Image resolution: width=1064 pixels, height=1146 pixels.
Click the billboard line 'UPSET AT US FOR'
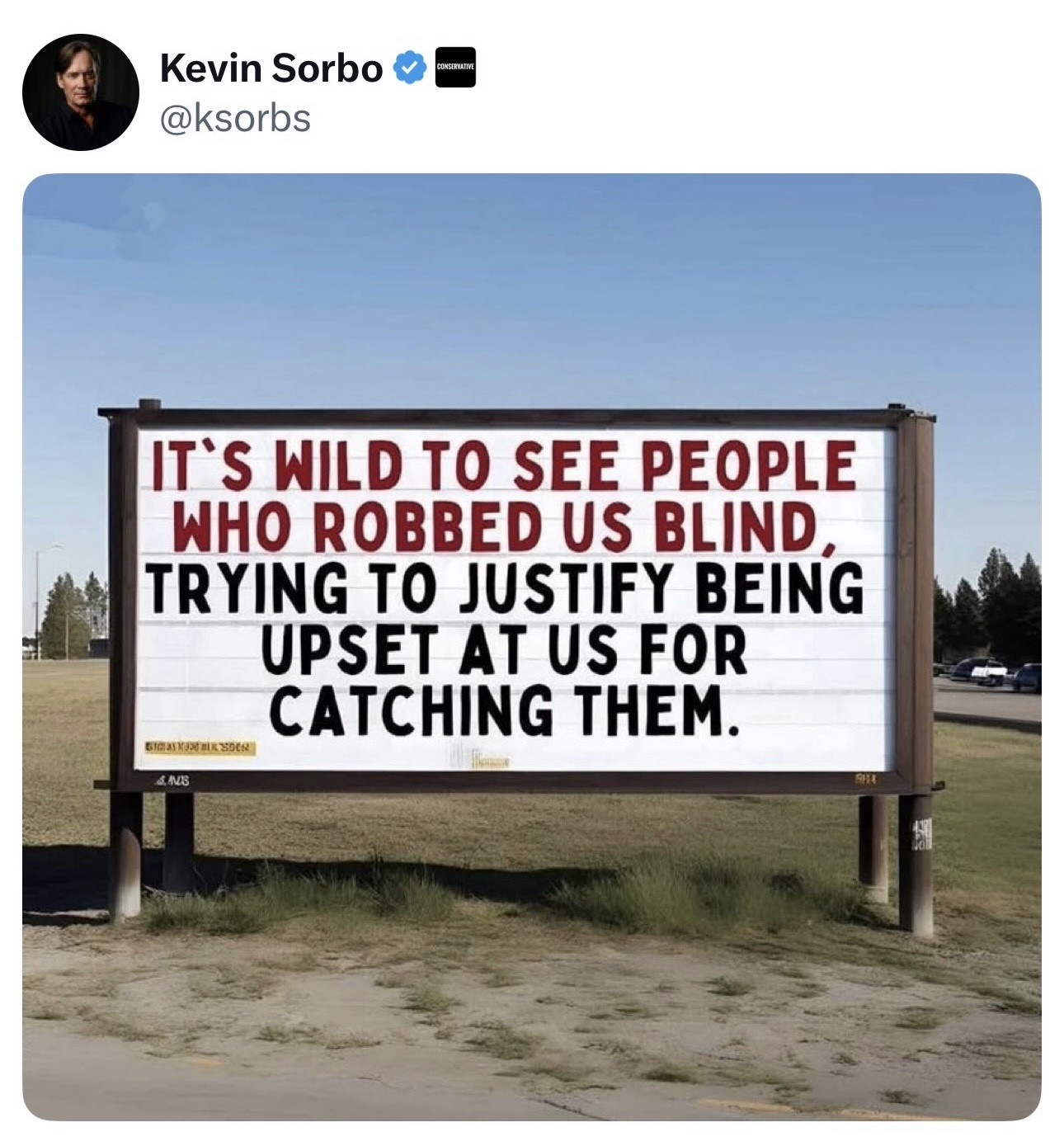505,649
